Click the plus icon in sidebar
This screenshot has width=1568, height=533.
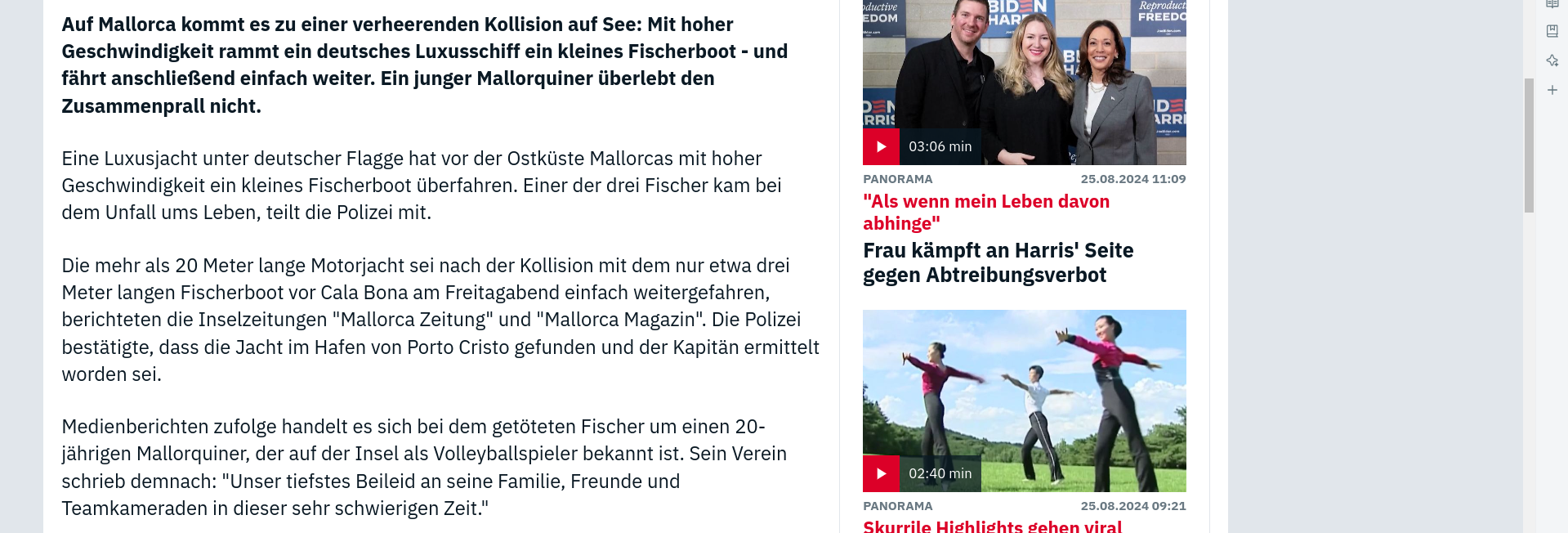click(x=1552, y=90)
